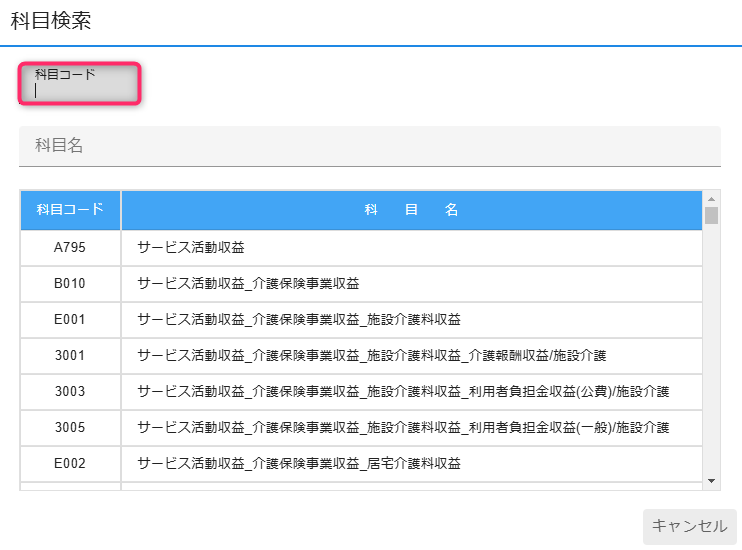This screenshot has width=742, height=550.
Task: Choose row ending 利用者負担金収益(公費)/施設介護
Action: click(x=362, y=392)
